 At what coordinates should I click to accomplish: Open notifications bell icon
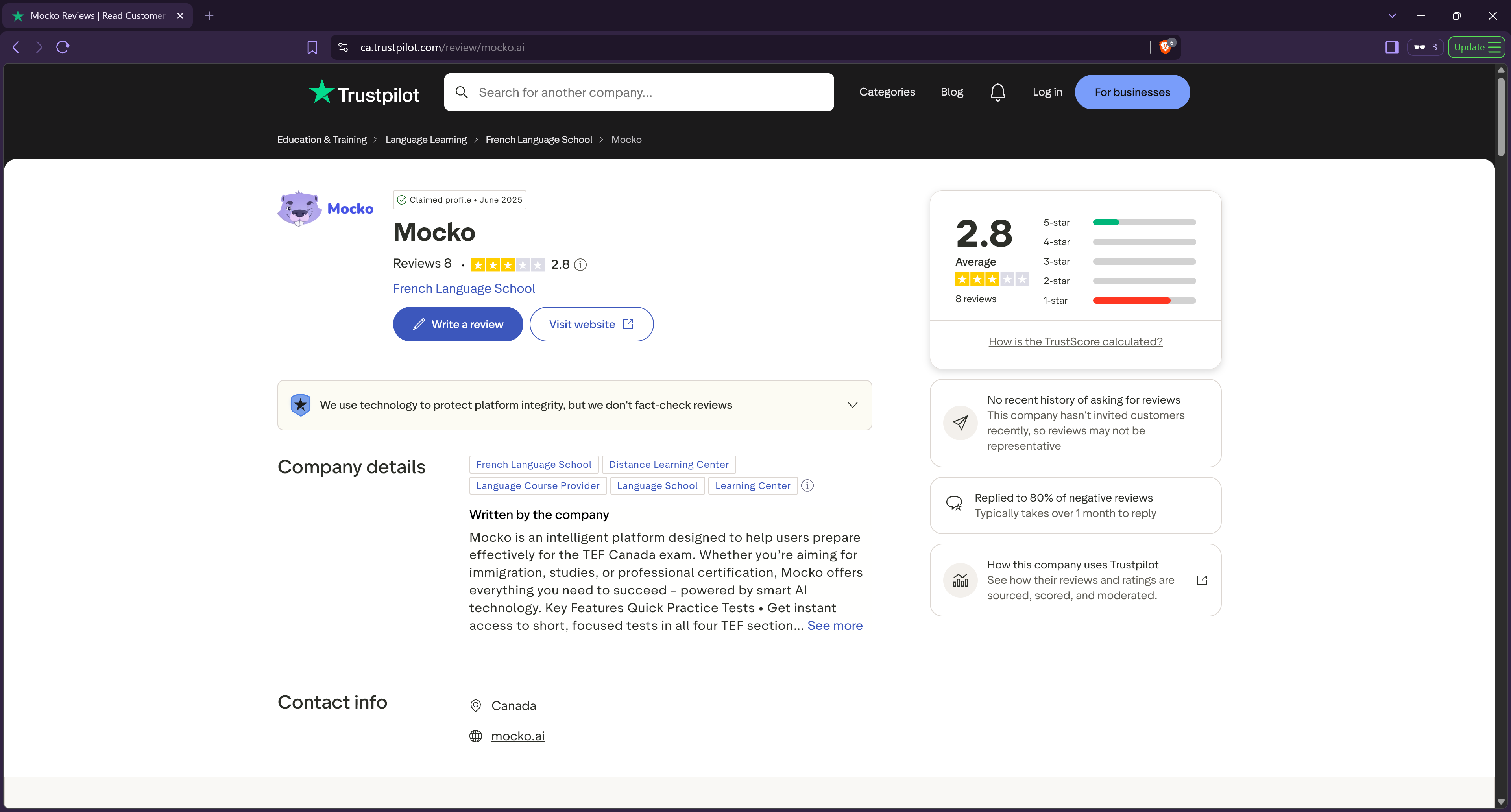coord(997,92)
